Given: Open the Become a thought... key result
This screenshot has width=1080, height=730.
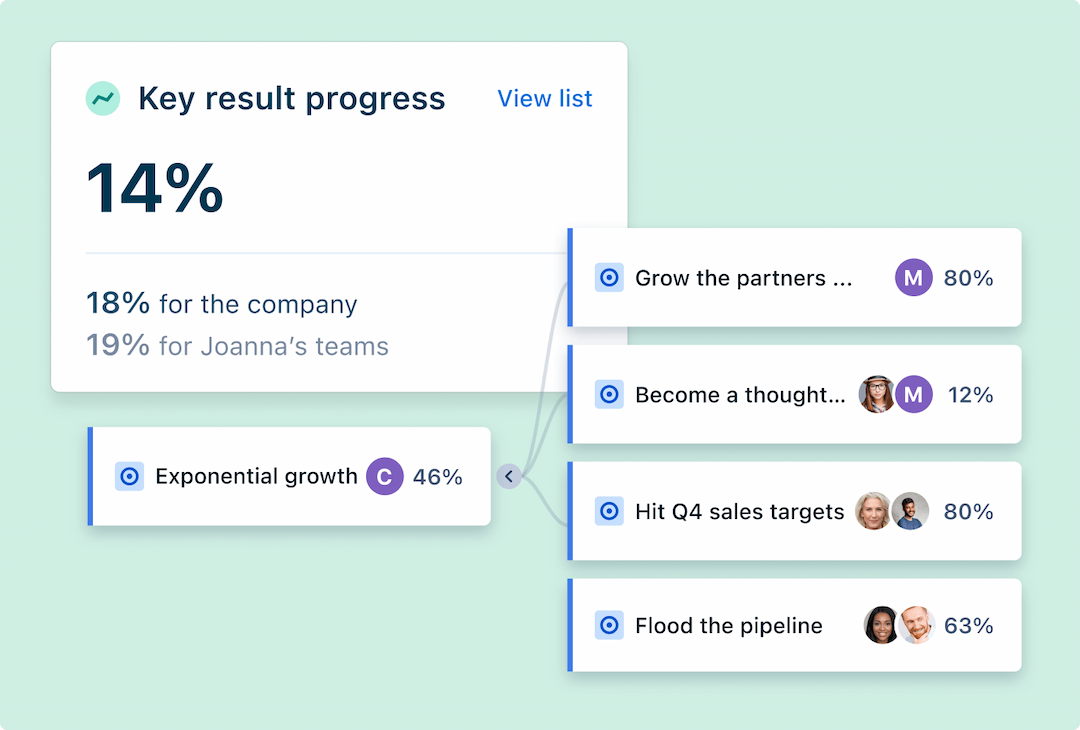Looking at the screenshot, I should (738, 394).
